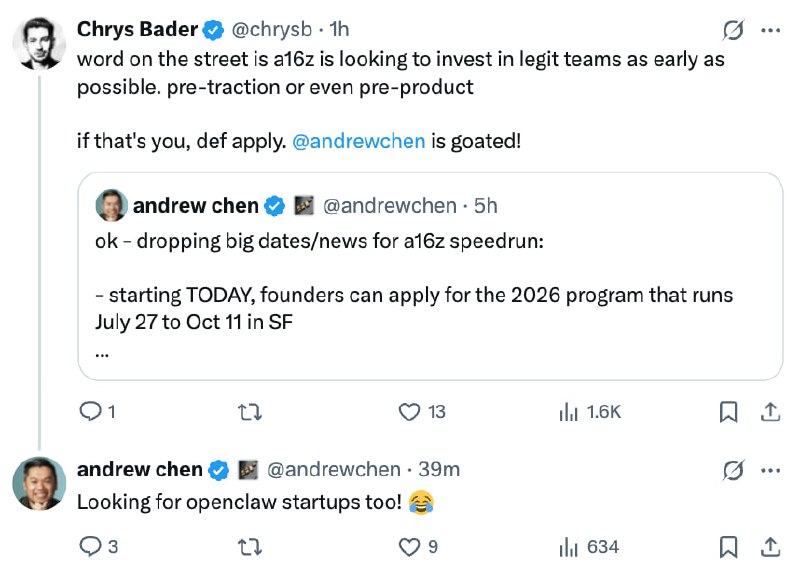Click Grok icon on andrew chen's reply
Image resolution: width=800 pixels, height=565 pixels.
click(733, 469)
